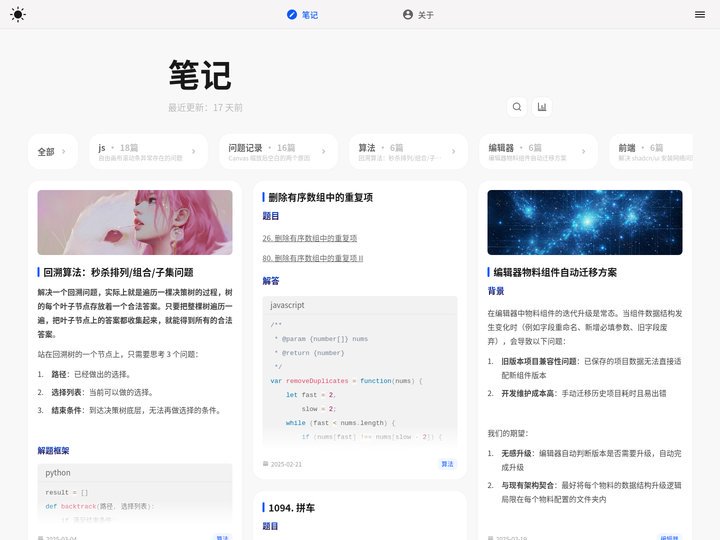Click code line var removeDuplicates

click(x=346, y=381)
